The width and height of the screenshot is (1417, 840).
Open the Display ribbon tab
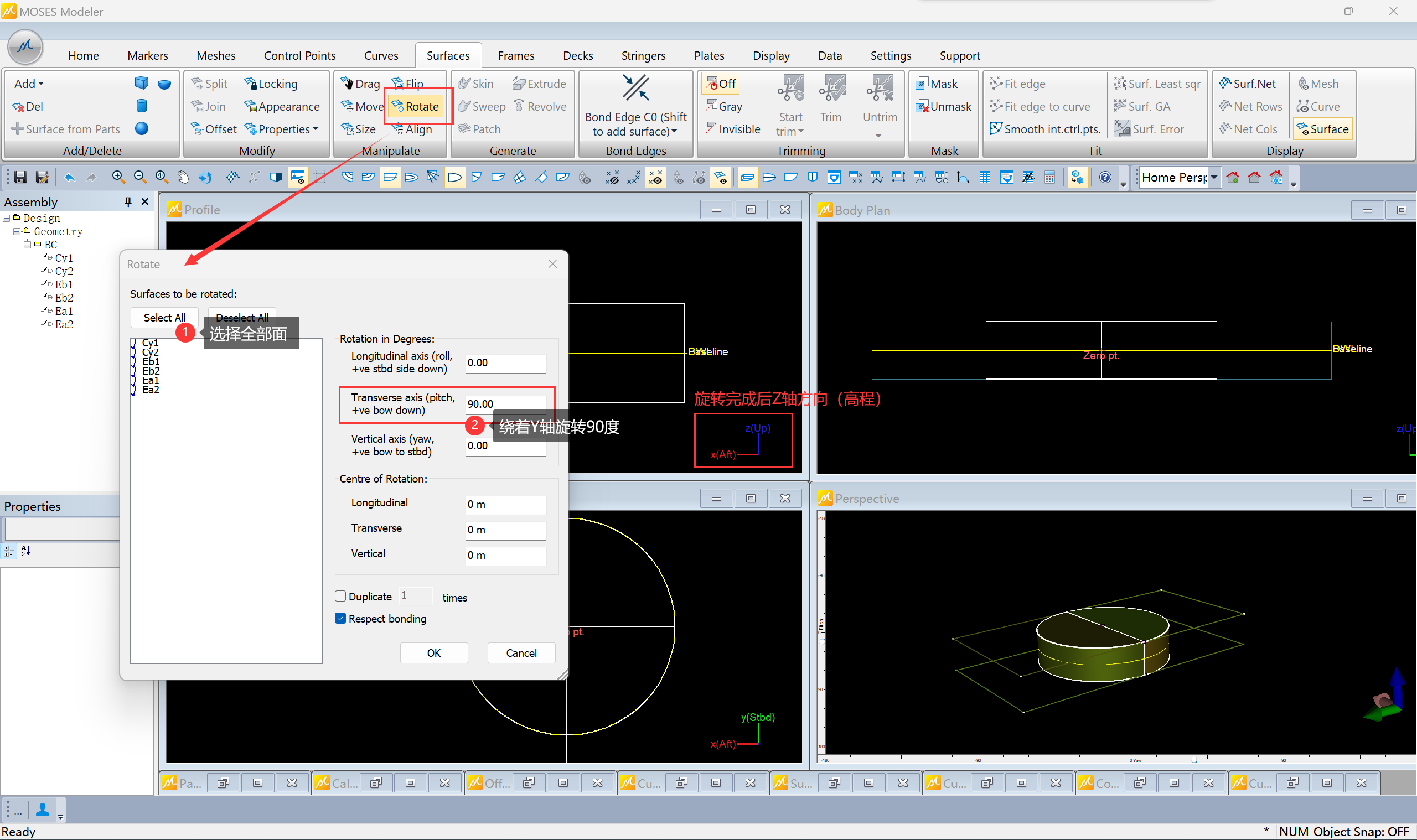[770, 55]
